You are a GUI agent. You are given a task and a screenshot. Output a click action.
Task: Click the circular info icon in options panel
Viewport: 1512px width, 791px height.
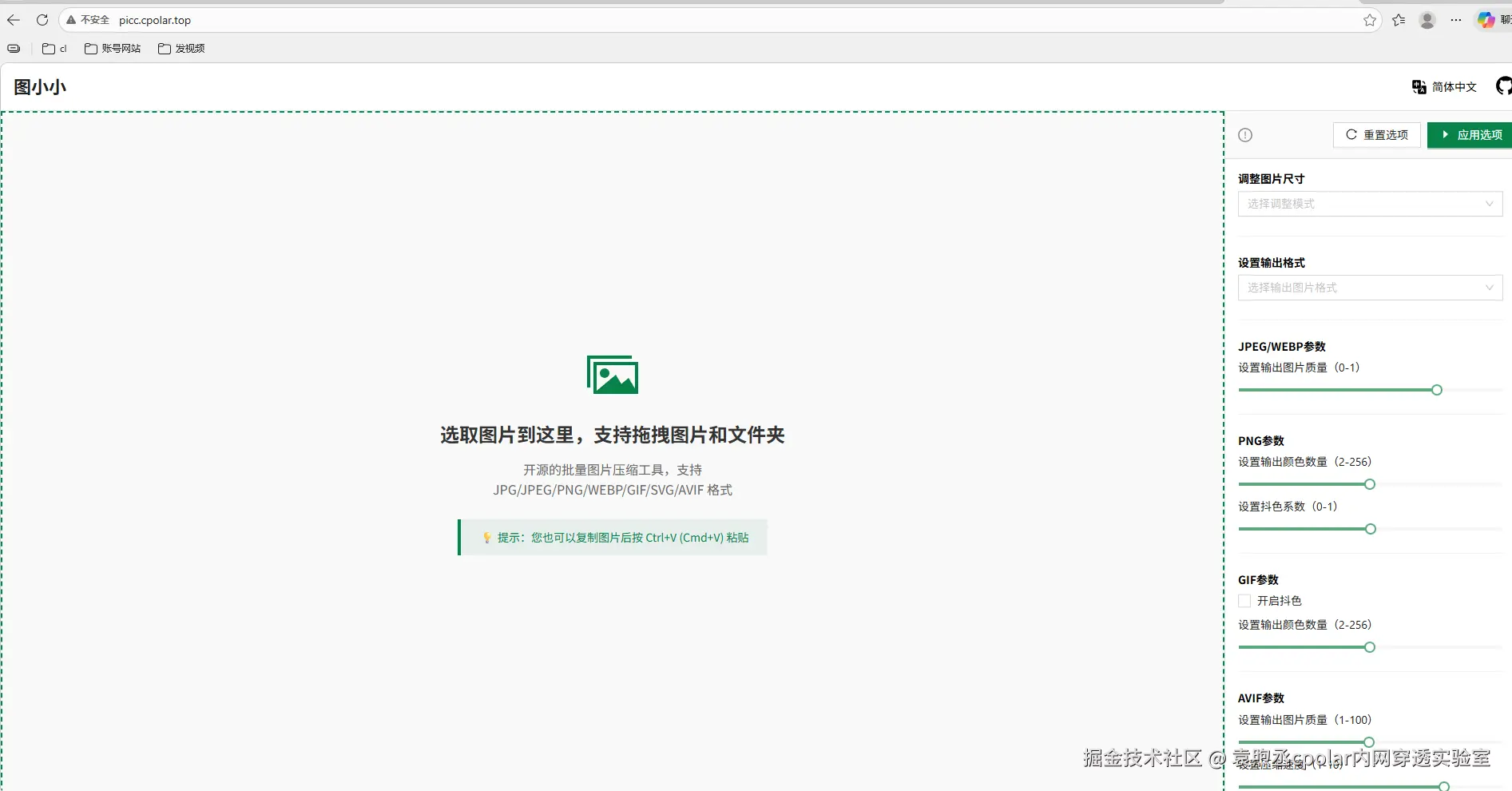1244,135
